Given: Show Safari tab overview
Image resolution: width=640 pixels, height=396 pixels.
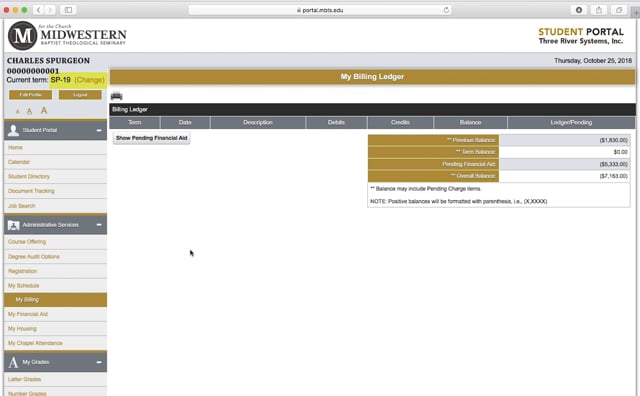Looking at the screenshot, I should (x=619, y=10).
